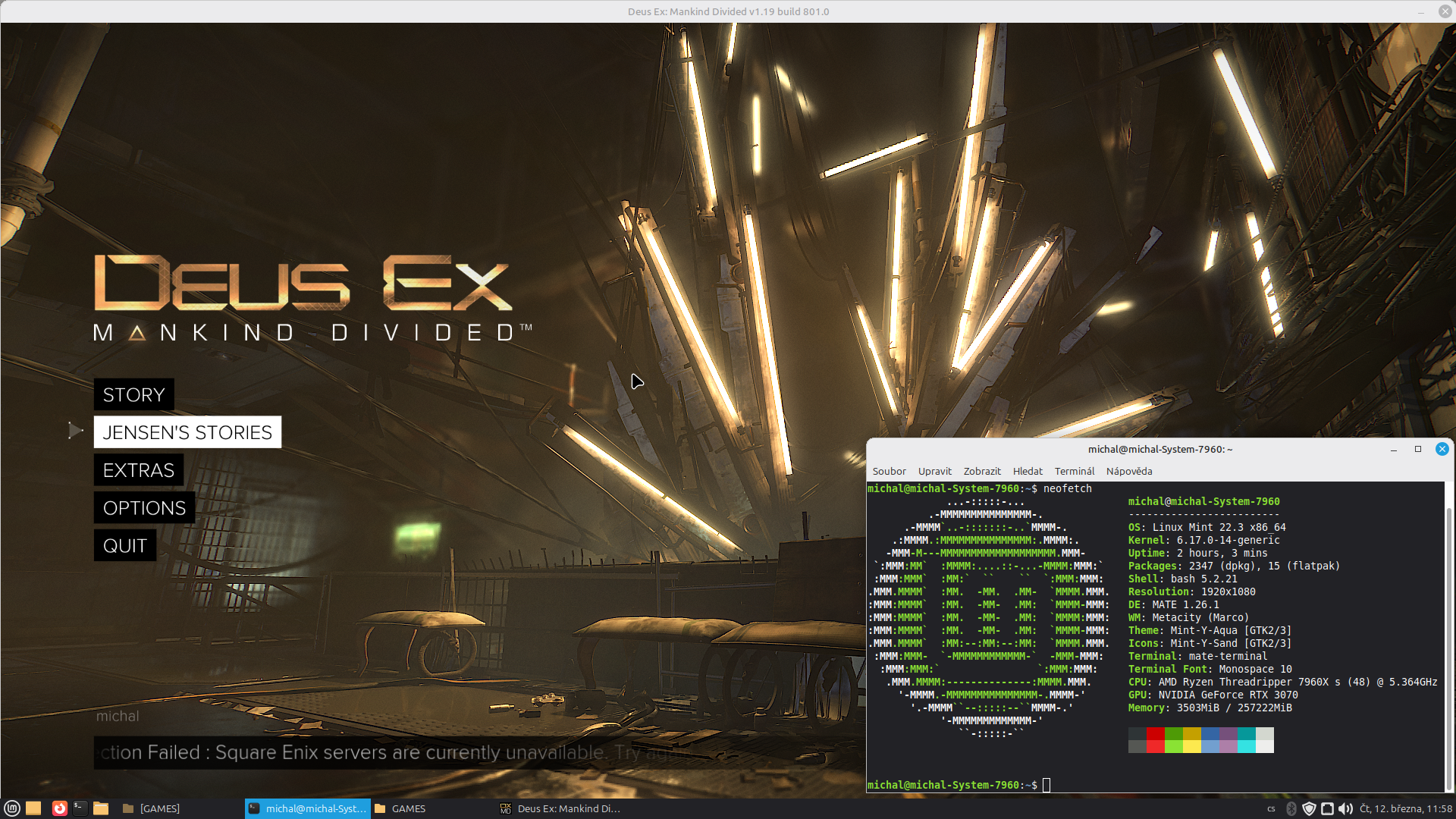The height and width of the screenshot is (819, 1456).
Task: Open the Linux Mint menu button
Action: 11,808
